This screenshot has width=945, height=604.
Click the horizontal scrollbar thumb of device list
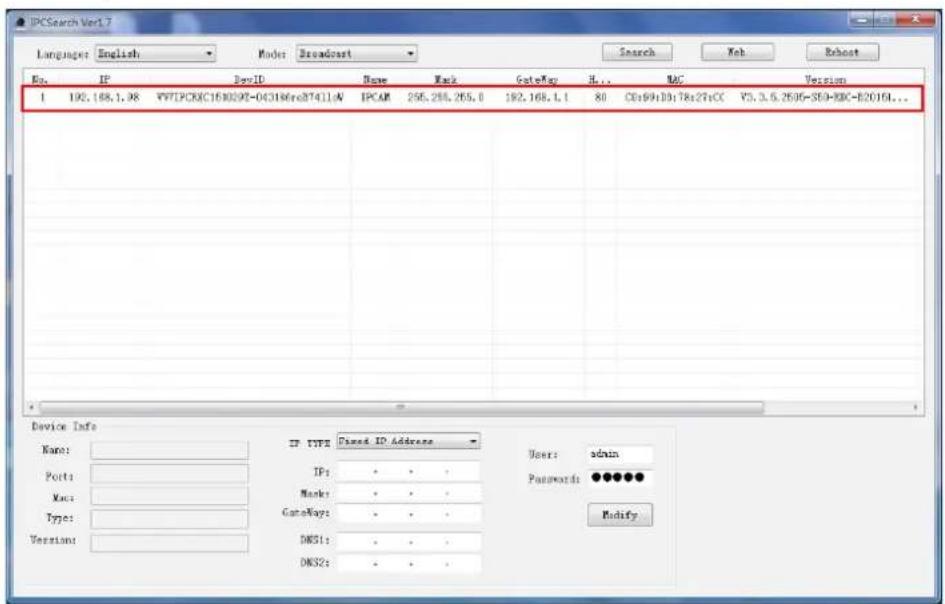tap(401, 407)
